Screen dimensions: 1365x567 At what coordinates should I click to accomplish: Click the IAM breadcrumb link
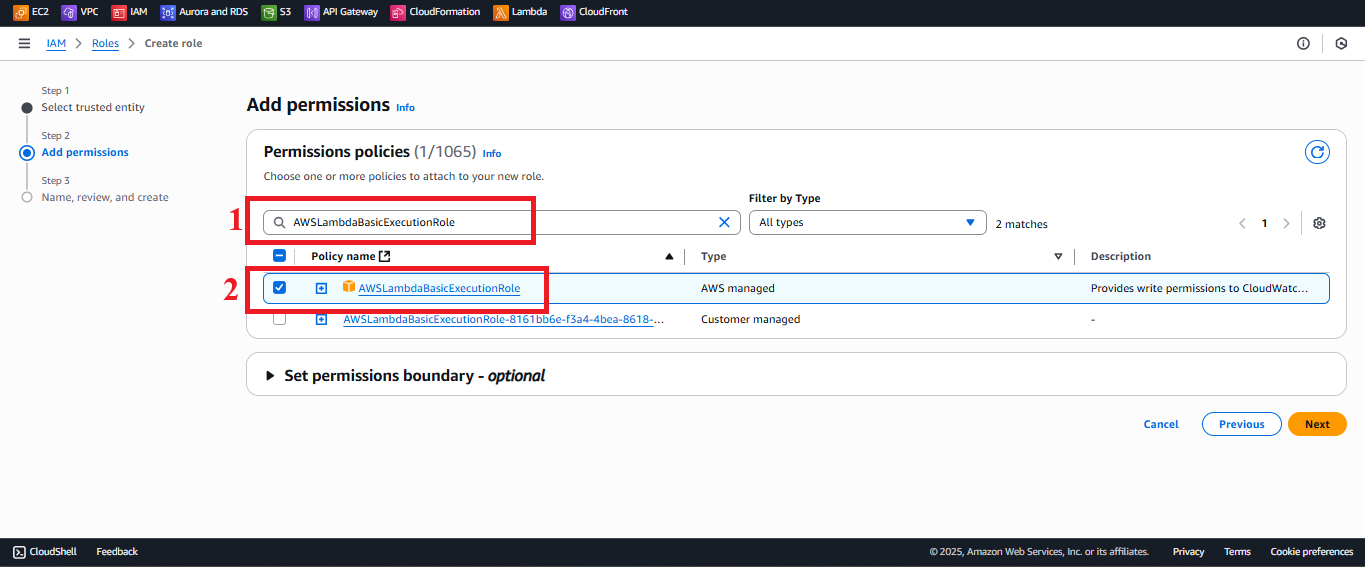[x=56, y=43]
